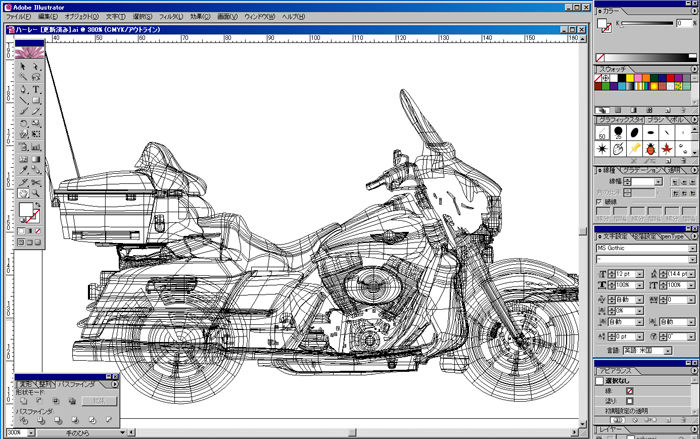
Task: Select the Paintbrush tool
Action: 23,112
